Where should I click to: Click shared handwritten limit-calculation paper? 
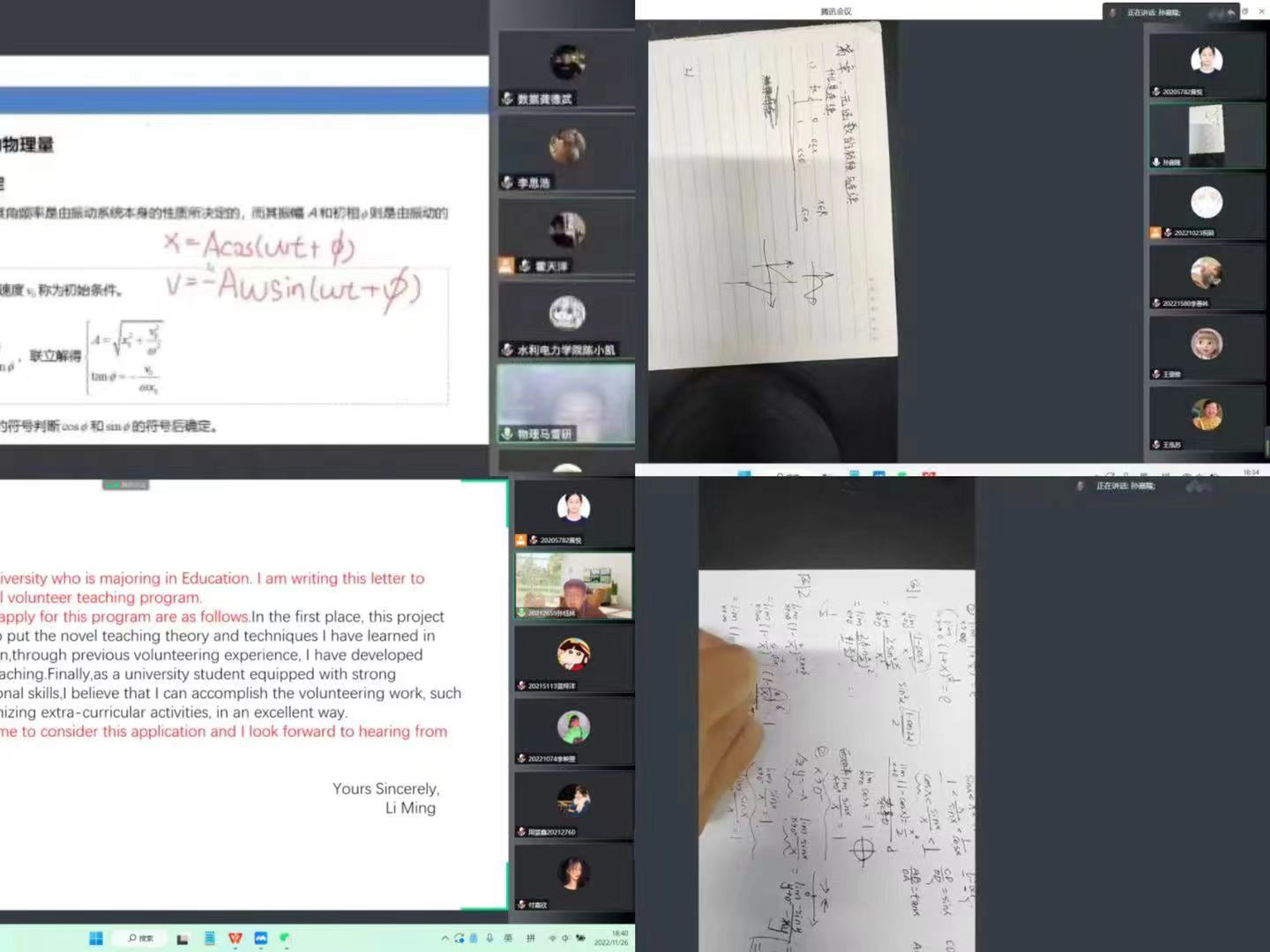coord(837,761)
